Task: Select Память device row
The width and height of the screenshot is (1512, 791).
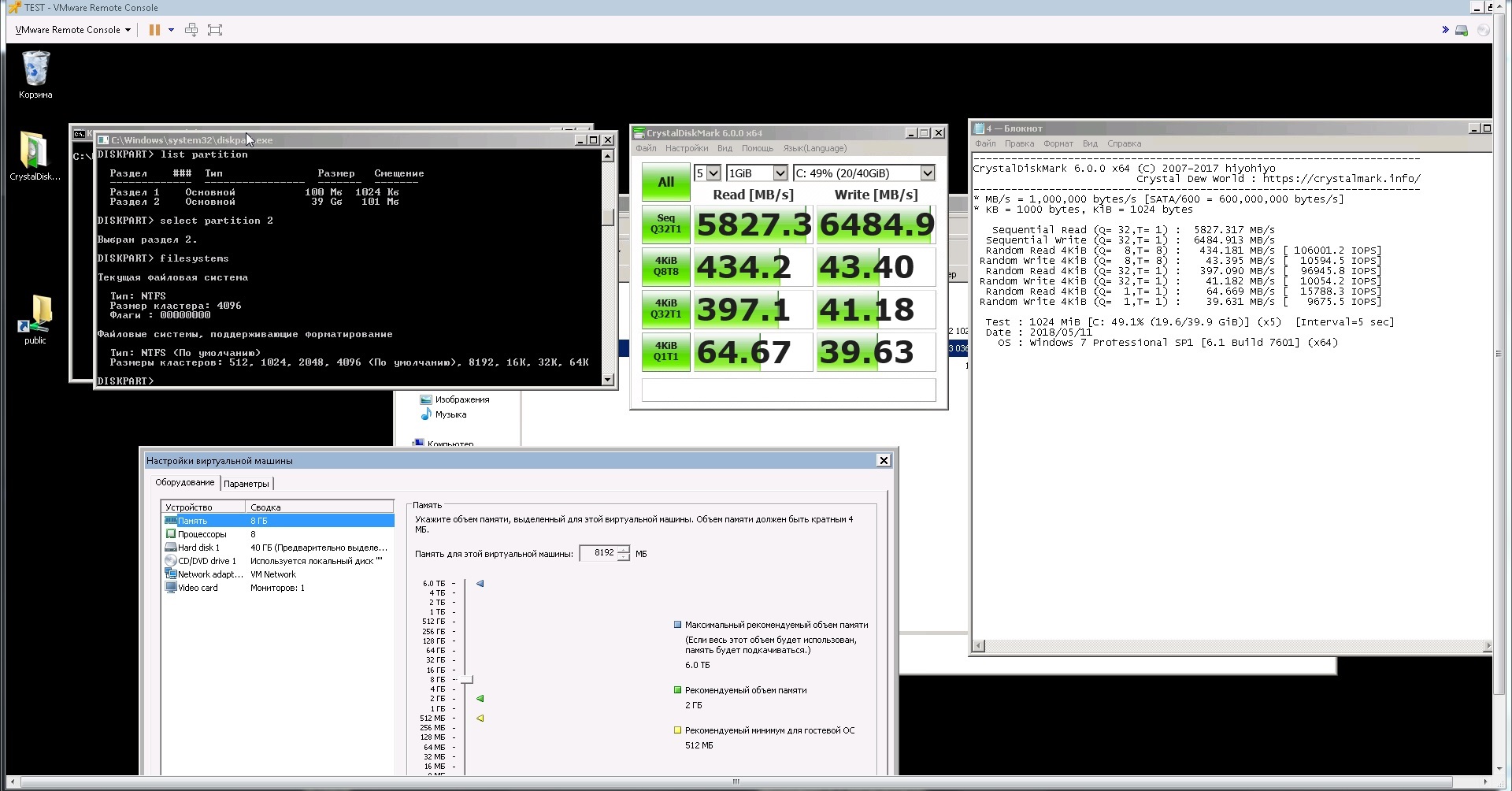Action: point(278,521)
